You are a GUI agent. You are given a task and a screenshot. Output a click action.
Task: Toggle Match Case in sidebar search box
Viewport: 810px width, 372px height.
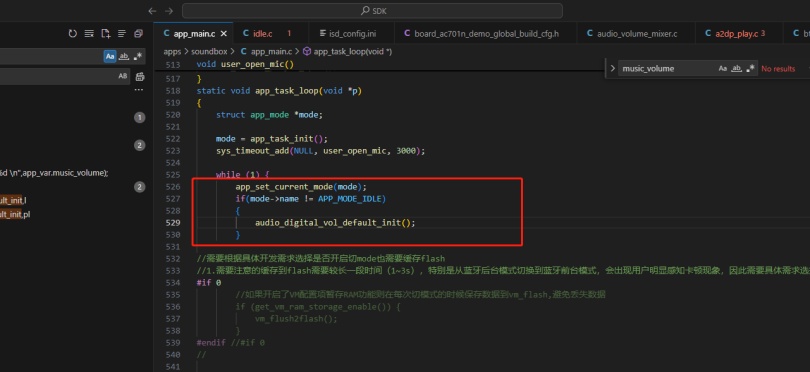tap(110, 56)
